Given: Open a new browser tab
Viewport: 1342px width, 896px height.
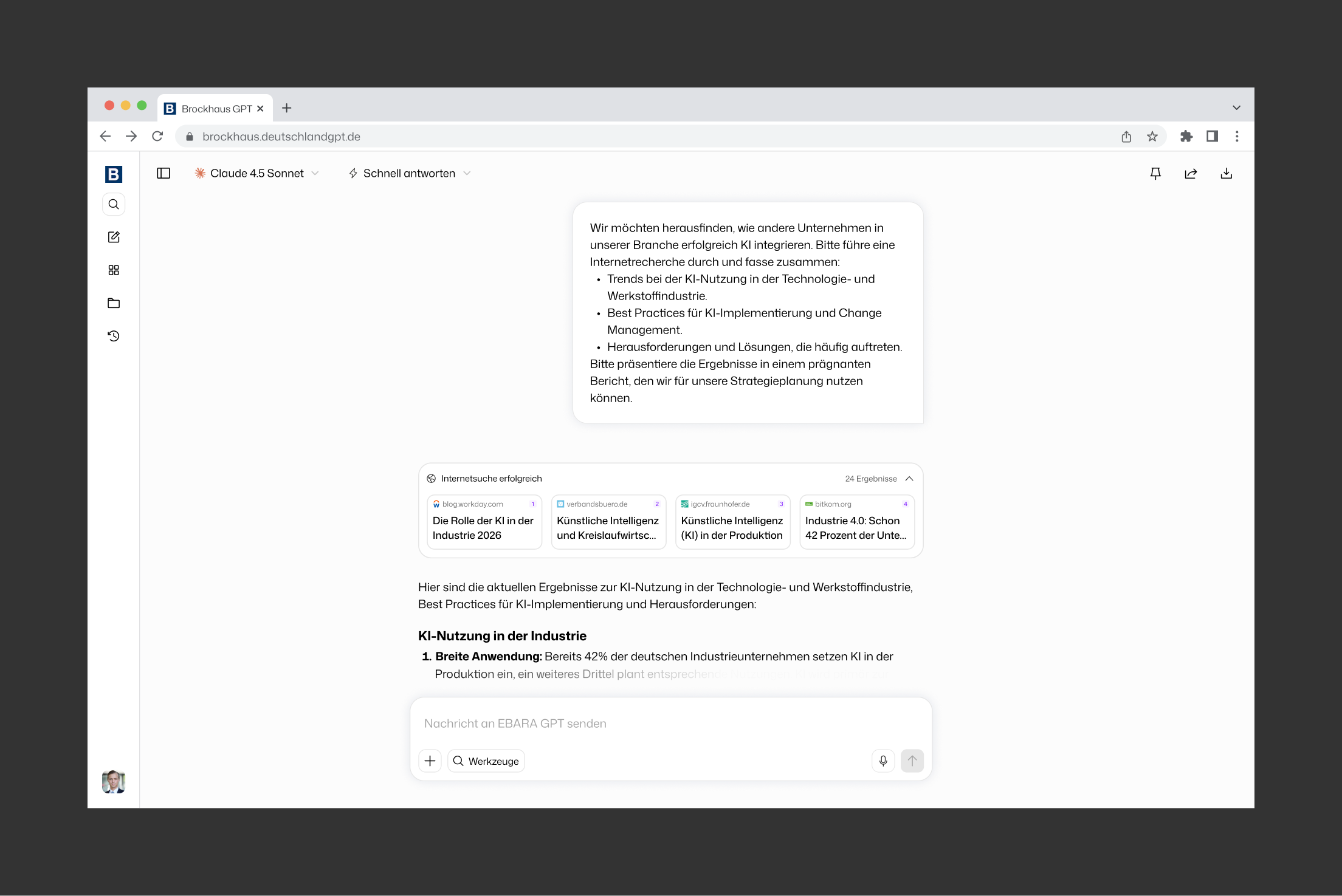Looking at the screenshot, I should point(287,108).
